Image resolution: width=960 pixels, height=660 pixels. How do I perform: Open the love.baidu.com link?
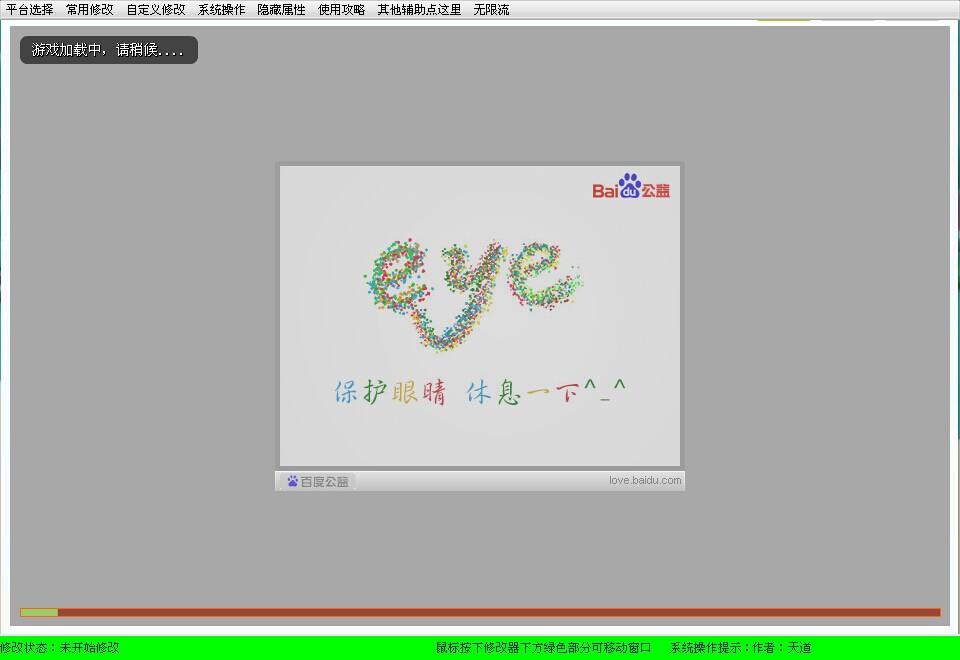click(x=645, y=480)
